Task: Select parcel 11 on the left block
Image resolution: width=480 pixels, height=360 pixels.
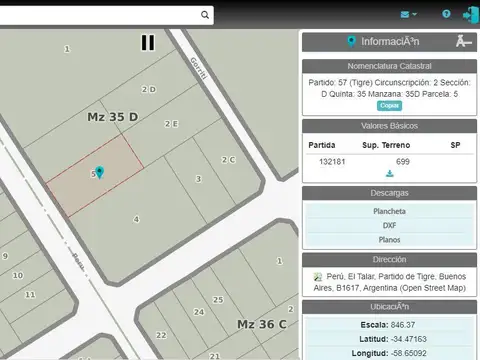Action: [30, 295]
